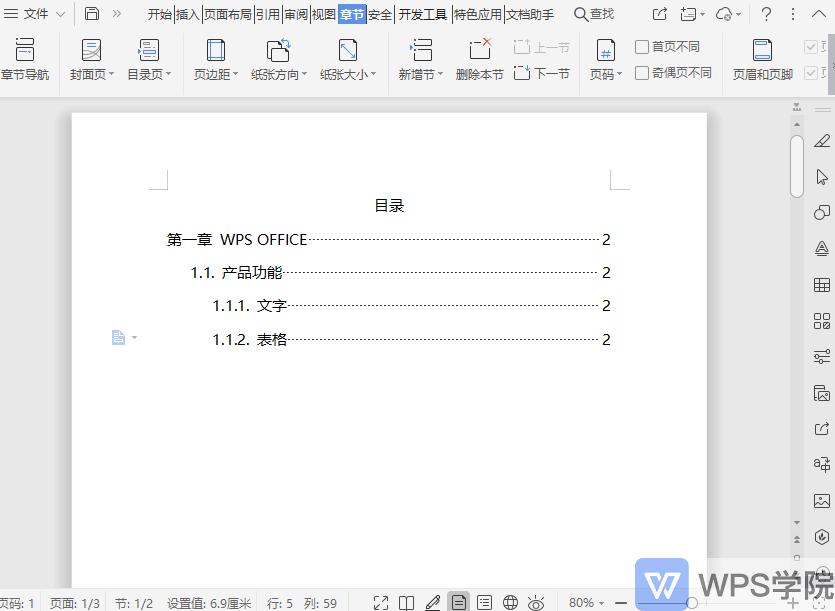Screen dimensions: 835x611
Task: Click the page 2 link for 1.1.2 表格
Action: 605,339
